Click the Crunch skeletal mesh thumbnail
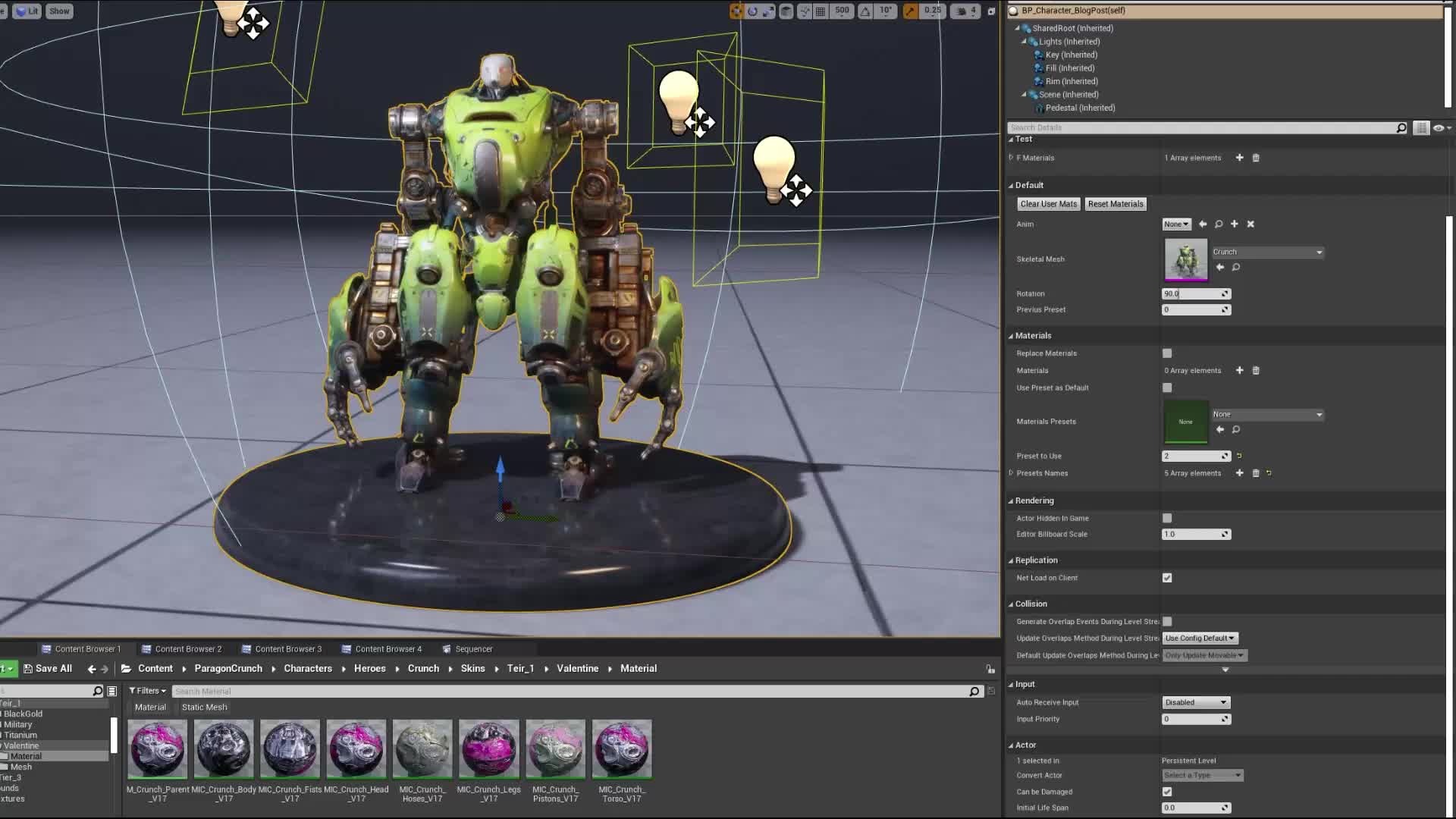1456x819 pixels. click(1186, 259)
